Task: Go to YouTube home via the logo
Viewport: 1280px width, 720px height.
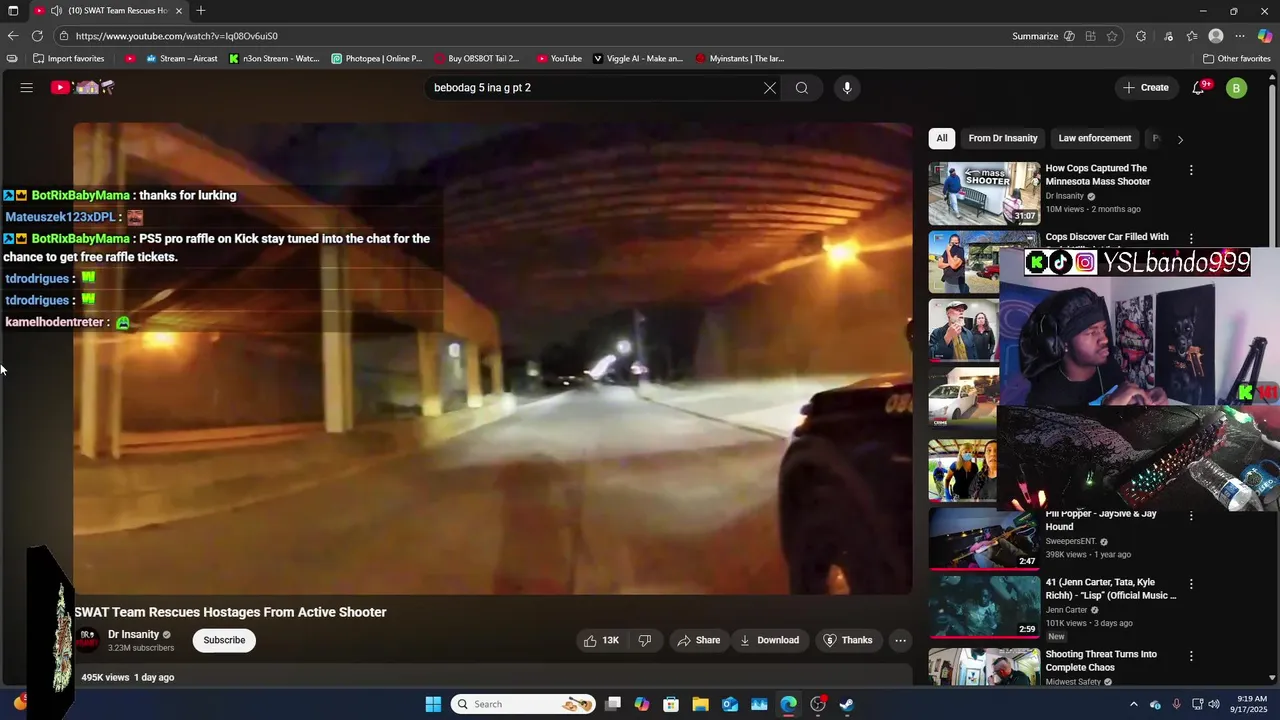Action: click(83, 88)
